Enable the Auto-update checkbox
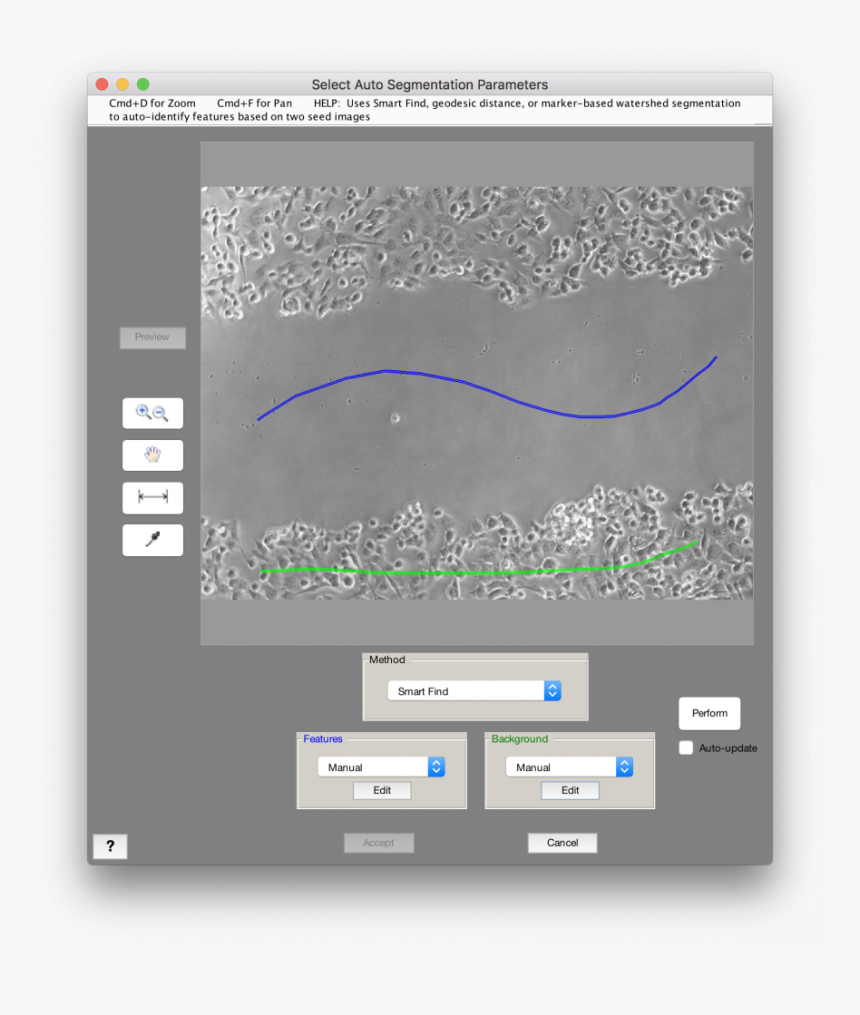This screenshot has width=860, height=1015. (686, 747)
